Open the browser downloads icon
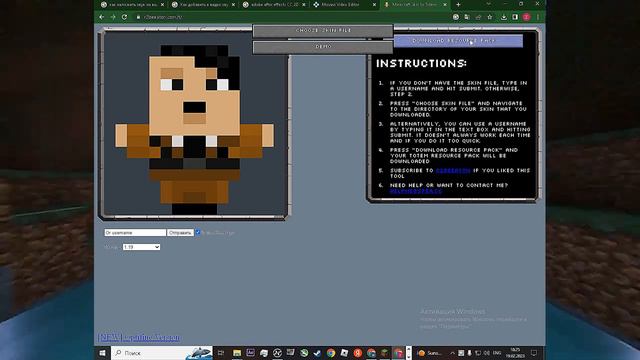This screenshot has height=360, width=640. click(504, 17)
